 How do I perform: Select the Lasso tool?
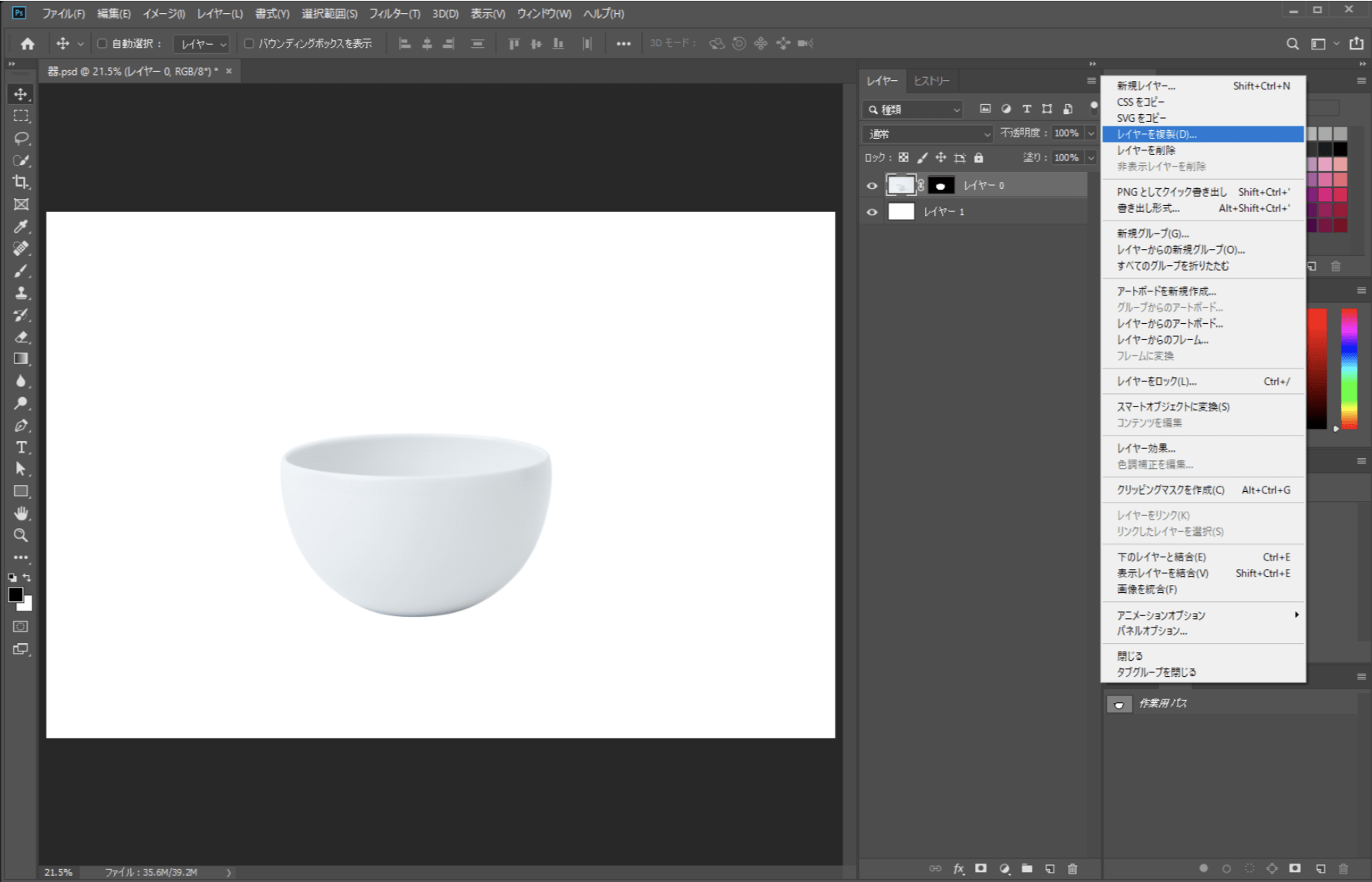(x=21, y=138)
